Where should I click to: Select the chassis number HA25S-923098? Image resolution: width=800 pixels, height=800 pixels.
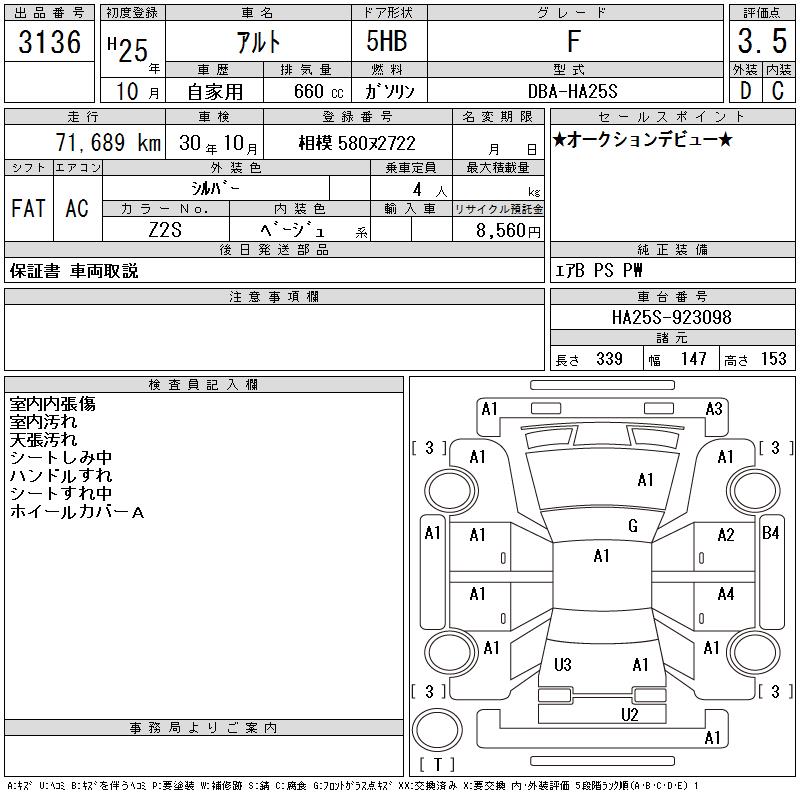tap(671, 318)
